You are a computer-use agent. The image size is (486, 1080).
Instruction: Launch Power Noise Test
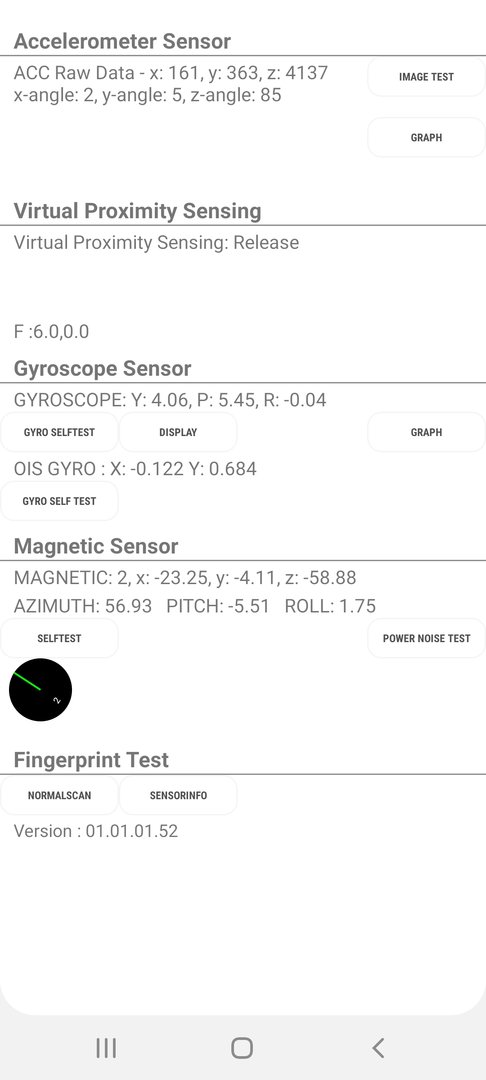pyautogui.click(x=426, y=638)
